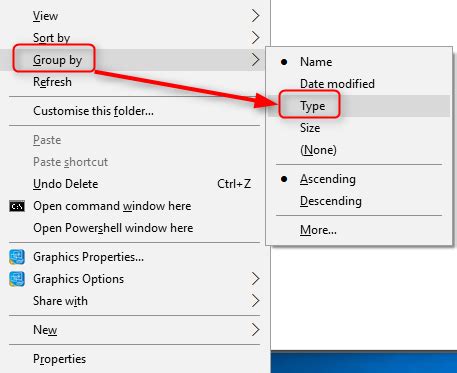Select (None) to remove grouping
457x373 pixels.
tap(359, 150)
